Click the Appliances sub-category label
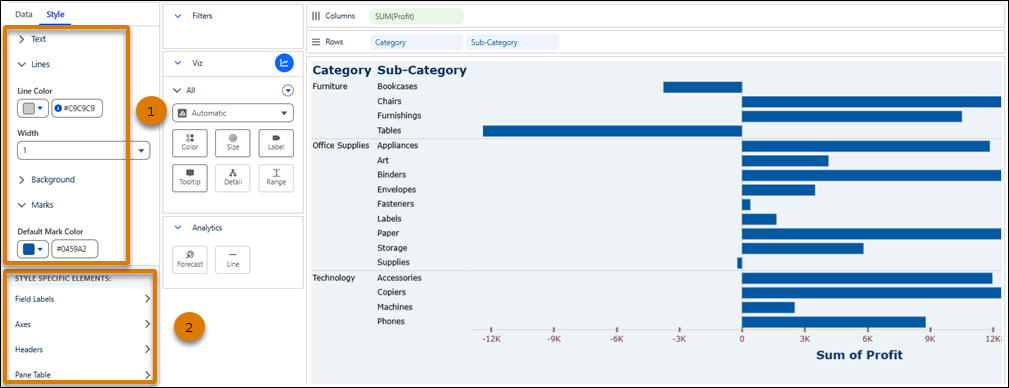1009x388 pixels. coord(398,145)
